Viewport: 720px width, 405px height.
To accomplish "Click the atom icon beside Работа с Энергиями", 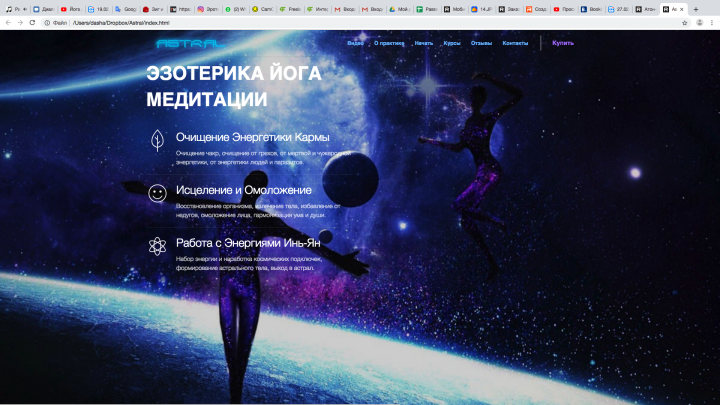I will (158, 246).
